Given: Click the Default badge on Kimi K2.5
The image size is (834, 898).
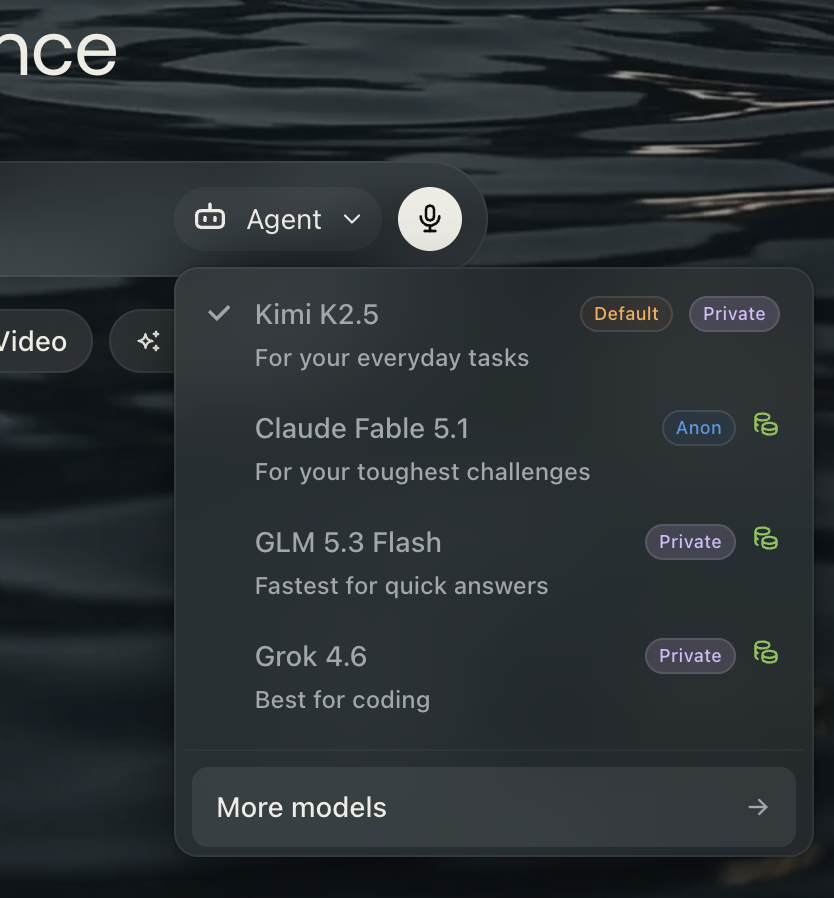Looking at the screenshot, I should click(x=626, y=314).
